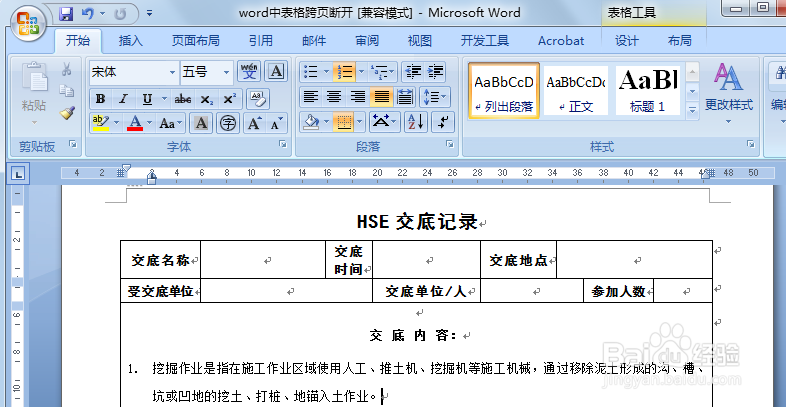Switch to the 开始 tab
Screen dimensions: 786x407
coord(78,41)
